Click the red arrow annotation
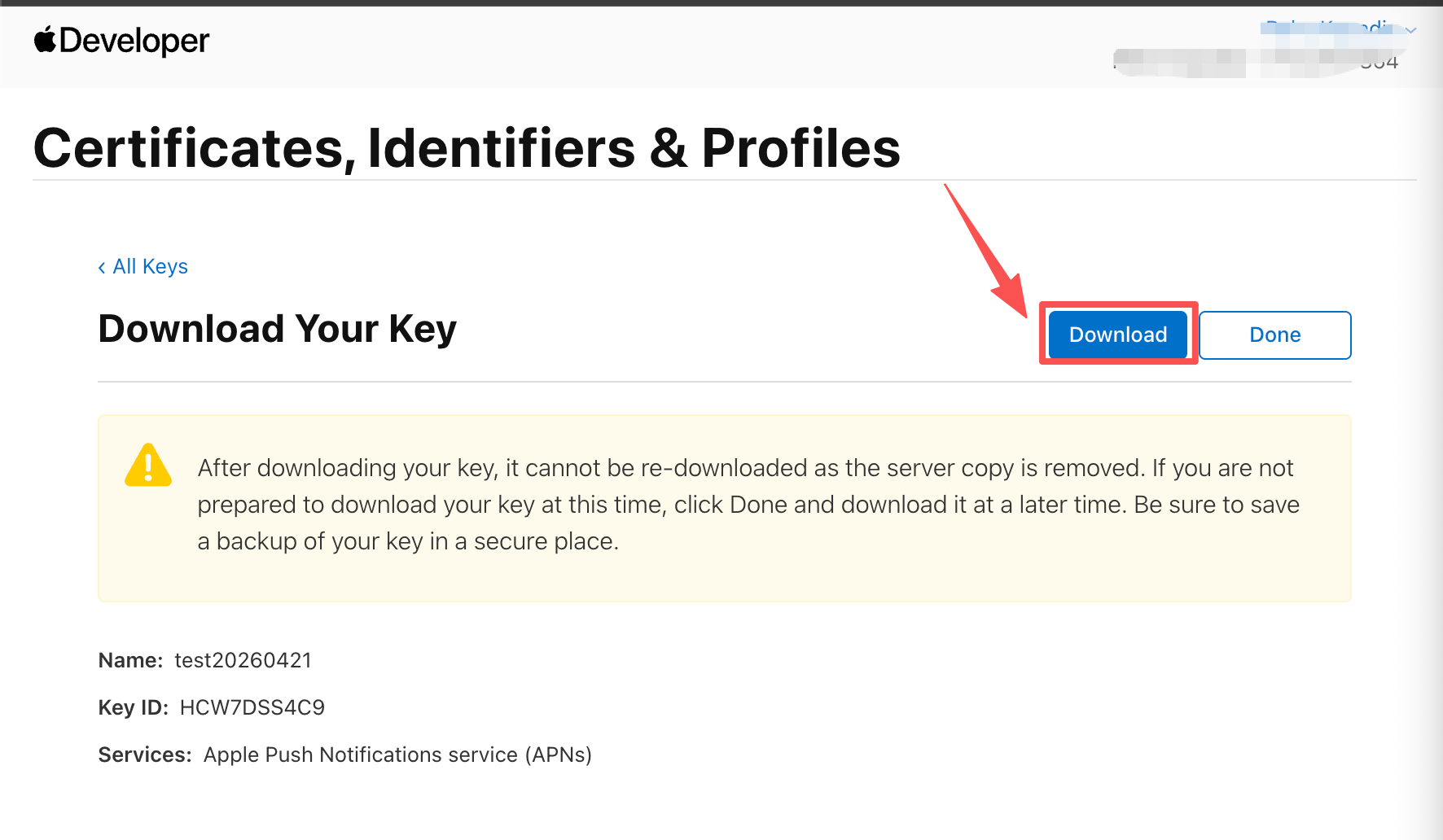Image resolution: width=1443 pixels, height=840 pixels. (986, 252)
